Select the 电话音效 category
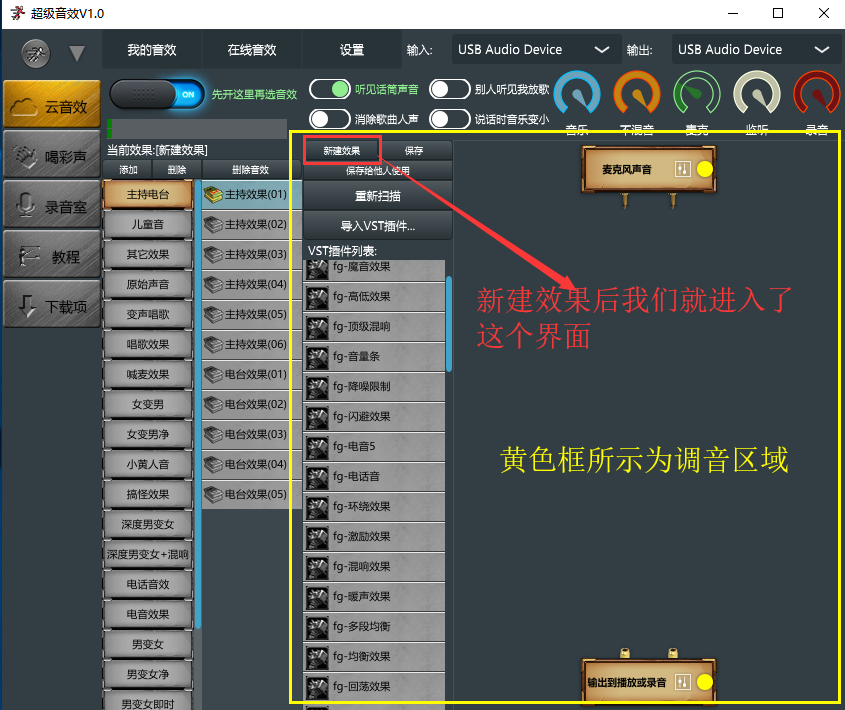The image size is (845, 710). click(x=148, y=584)
